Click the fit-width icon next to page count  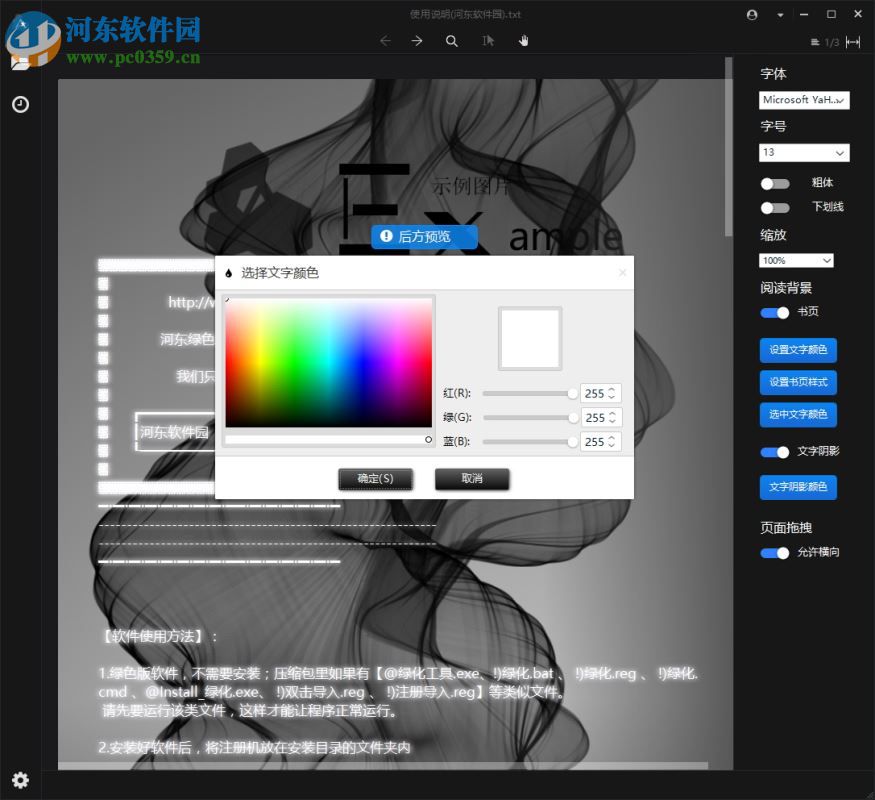click(853, 42)
